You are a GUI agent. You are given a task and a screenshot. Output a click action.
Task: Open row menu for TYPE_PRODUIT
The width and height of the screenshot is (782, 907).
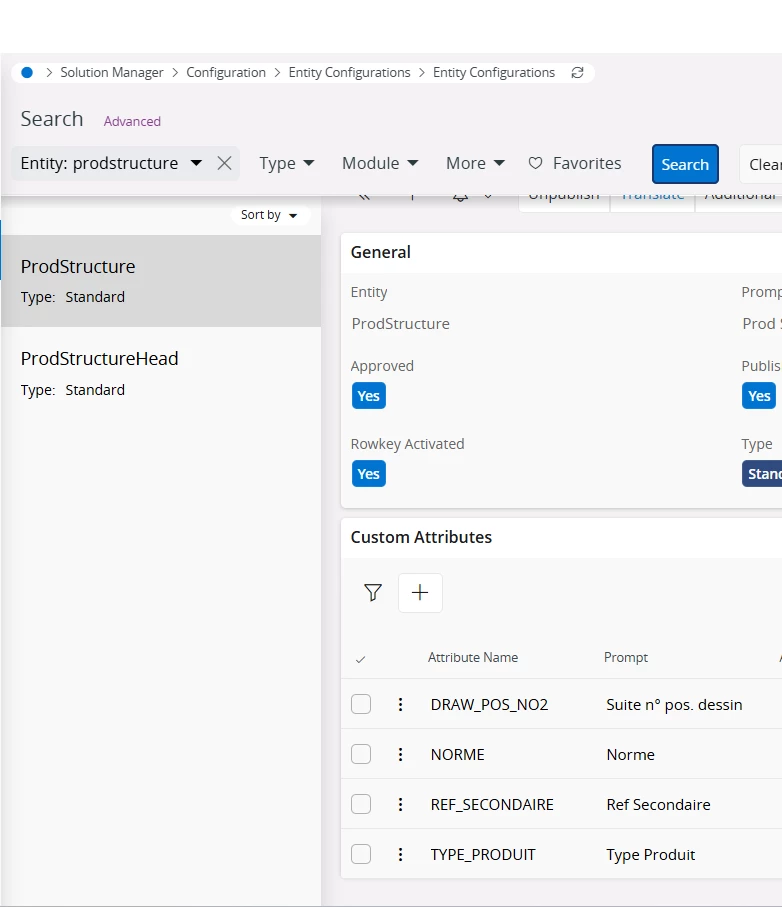[x=400, y=855]
